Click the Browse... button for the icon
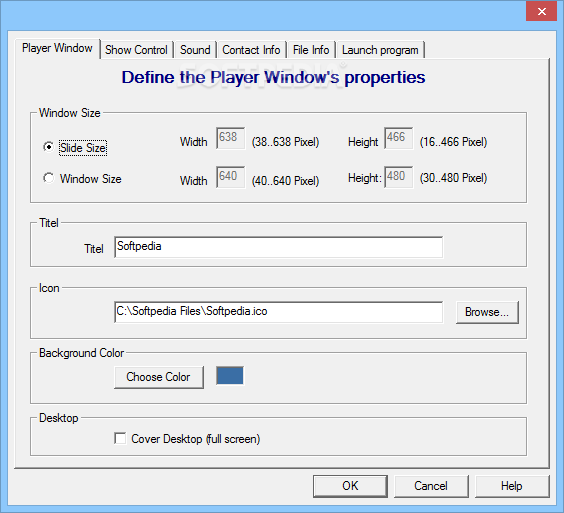The width and height of the screenshot is (564, 513). pos(487,312)
